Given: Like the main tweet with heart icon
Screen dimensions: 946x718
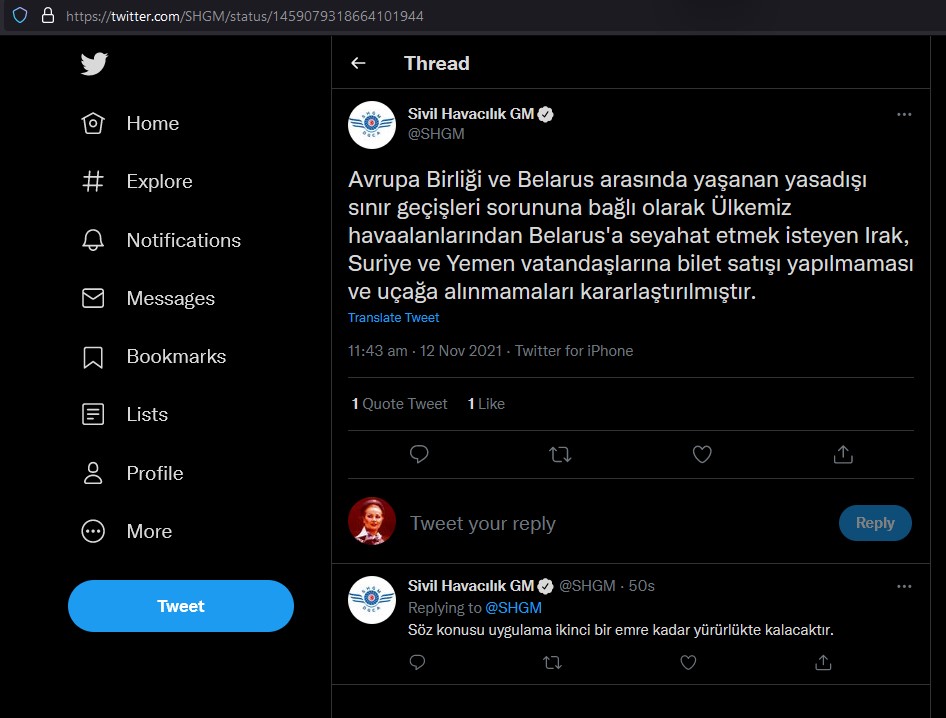Looking at the screenshot, I should (x=702, y=454).
